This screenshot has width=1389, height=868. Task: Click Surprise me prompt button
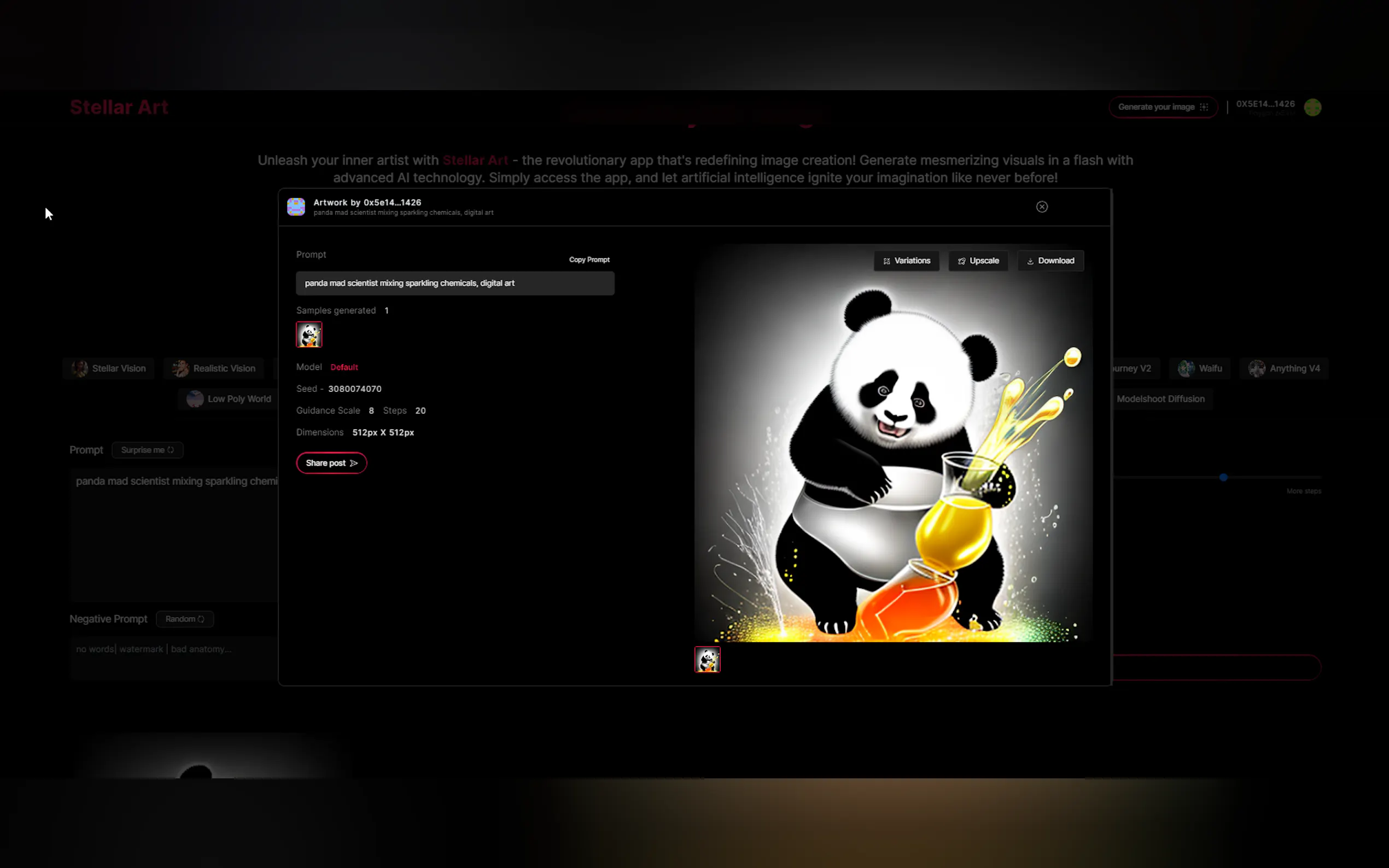147,449
